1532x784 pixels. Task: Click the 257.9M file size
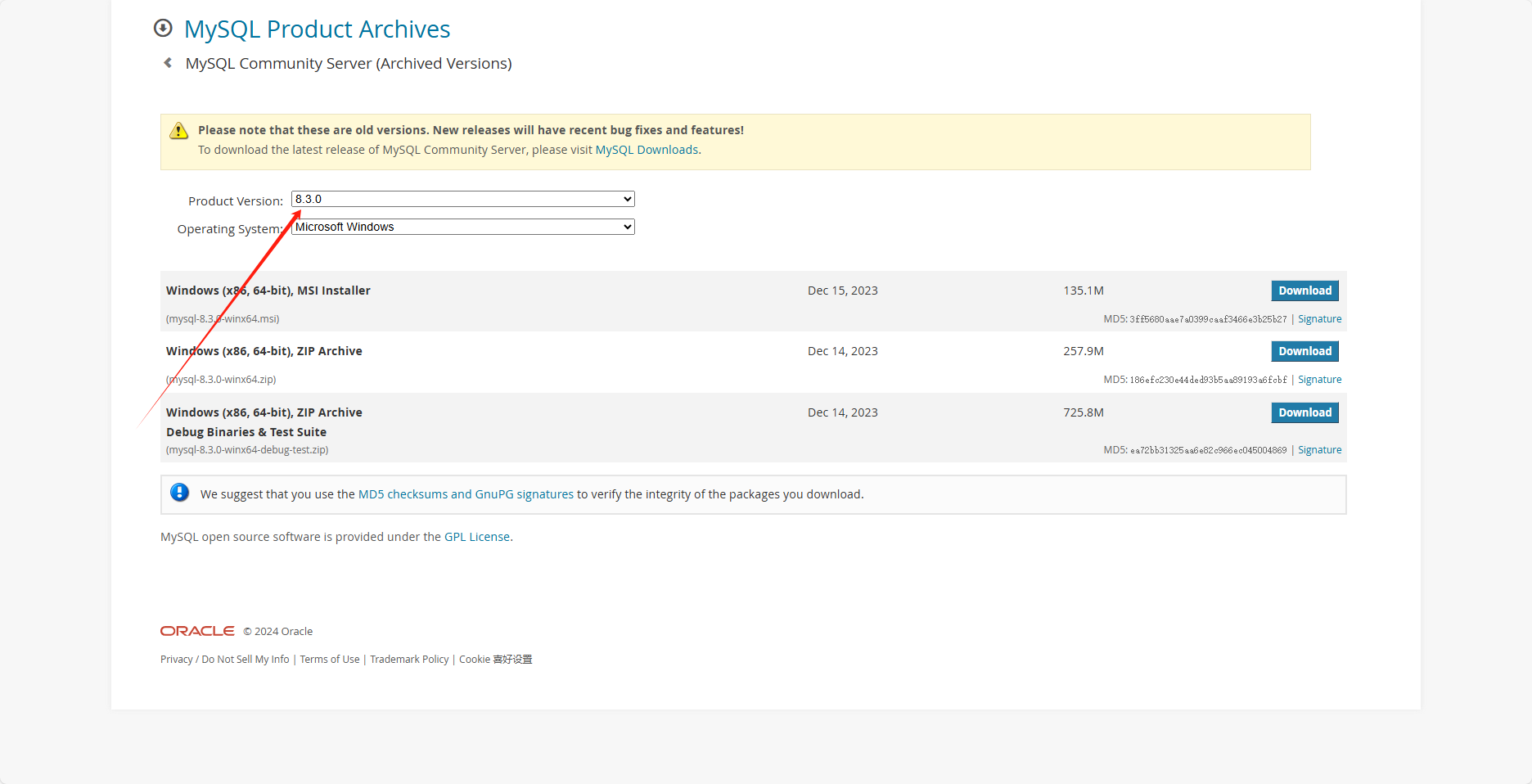[x=1084, y=351]
